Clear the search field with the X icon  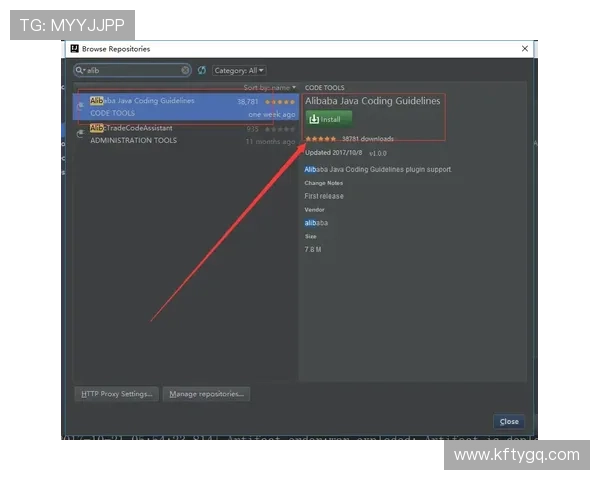pyautogui.click(x=185, y=71)
